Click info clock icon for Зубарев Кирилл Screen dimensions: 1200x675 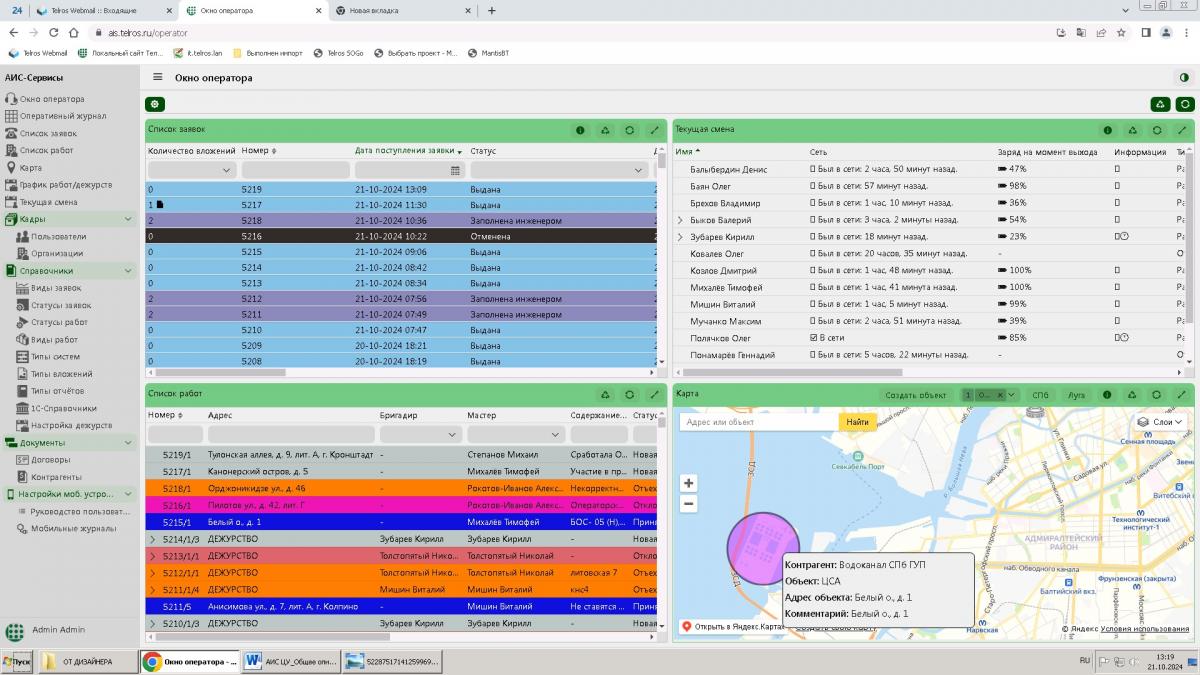(1124, 237)
